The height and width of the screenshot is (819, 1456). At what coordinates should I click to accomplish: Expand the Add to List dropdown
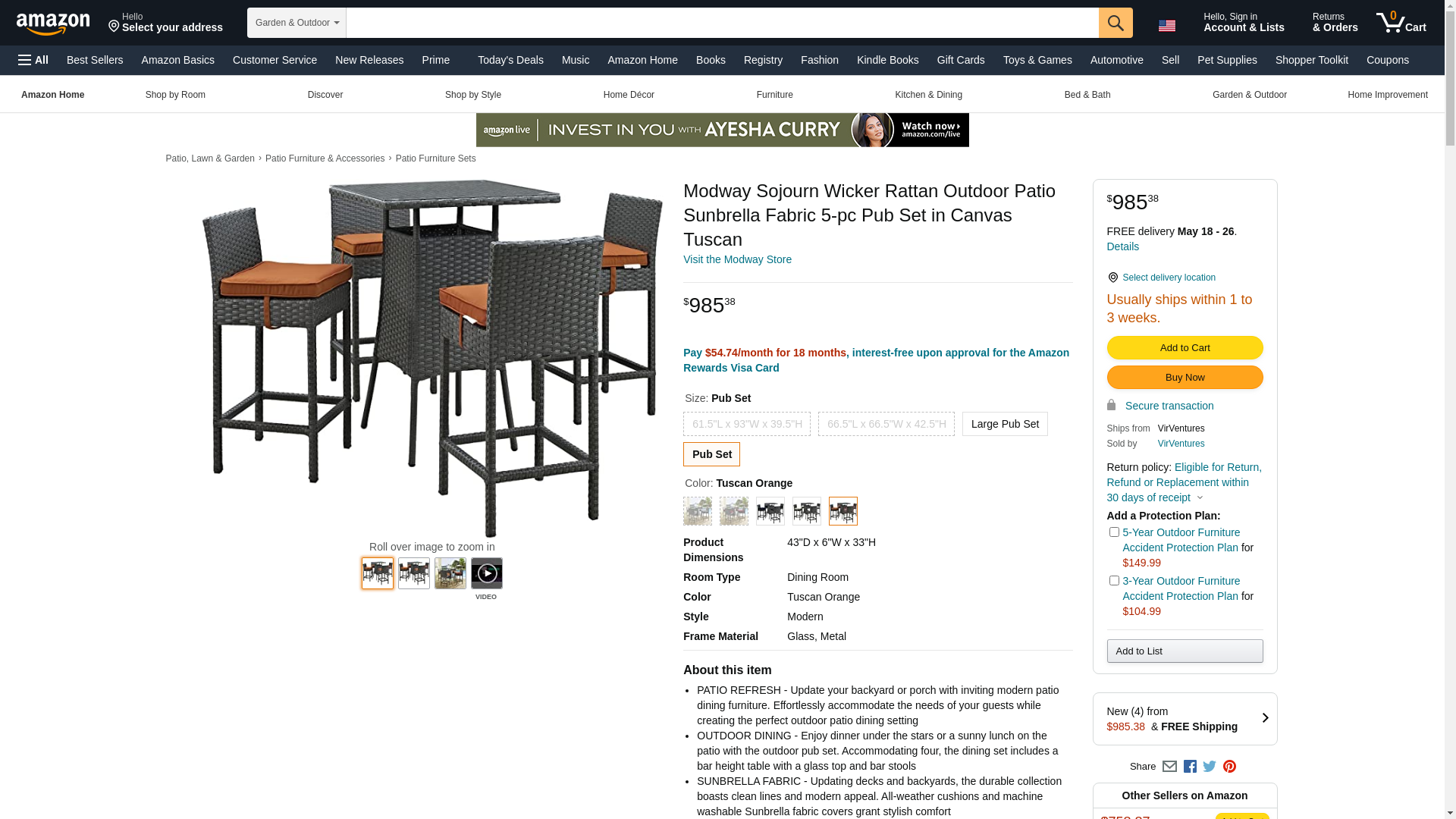1185,651
